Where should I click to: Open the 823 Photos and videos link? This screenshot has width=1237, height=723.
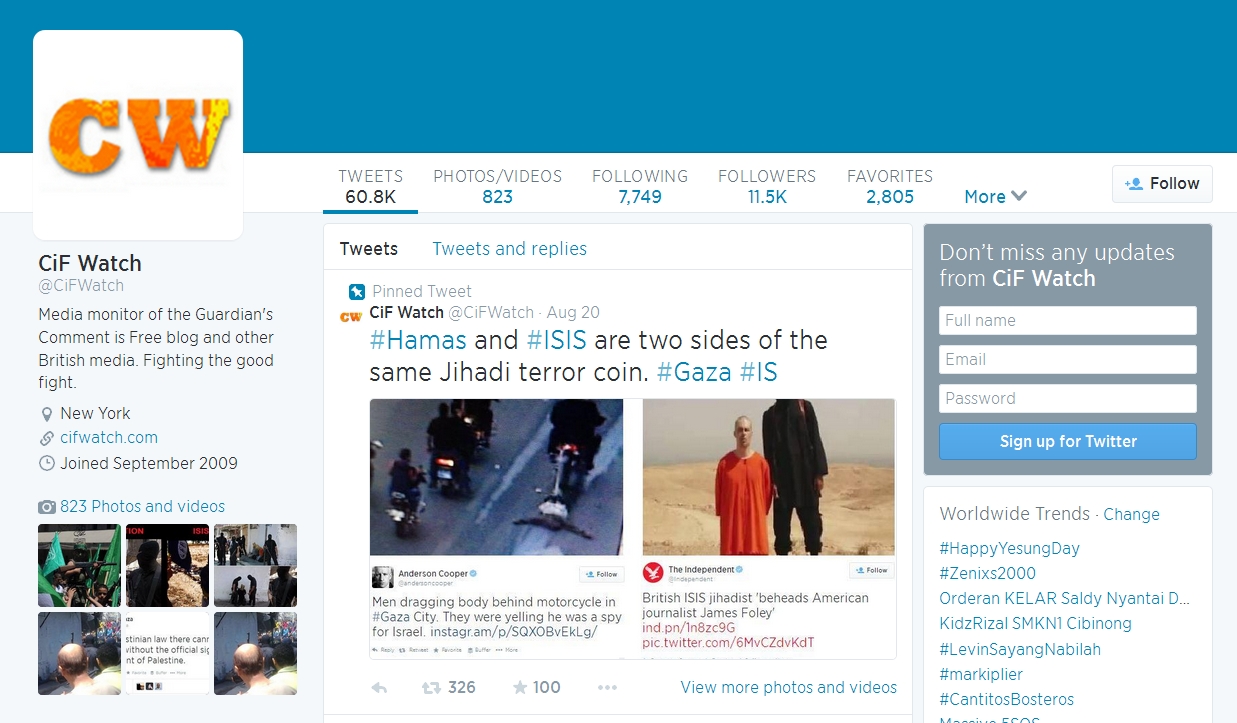142,507
